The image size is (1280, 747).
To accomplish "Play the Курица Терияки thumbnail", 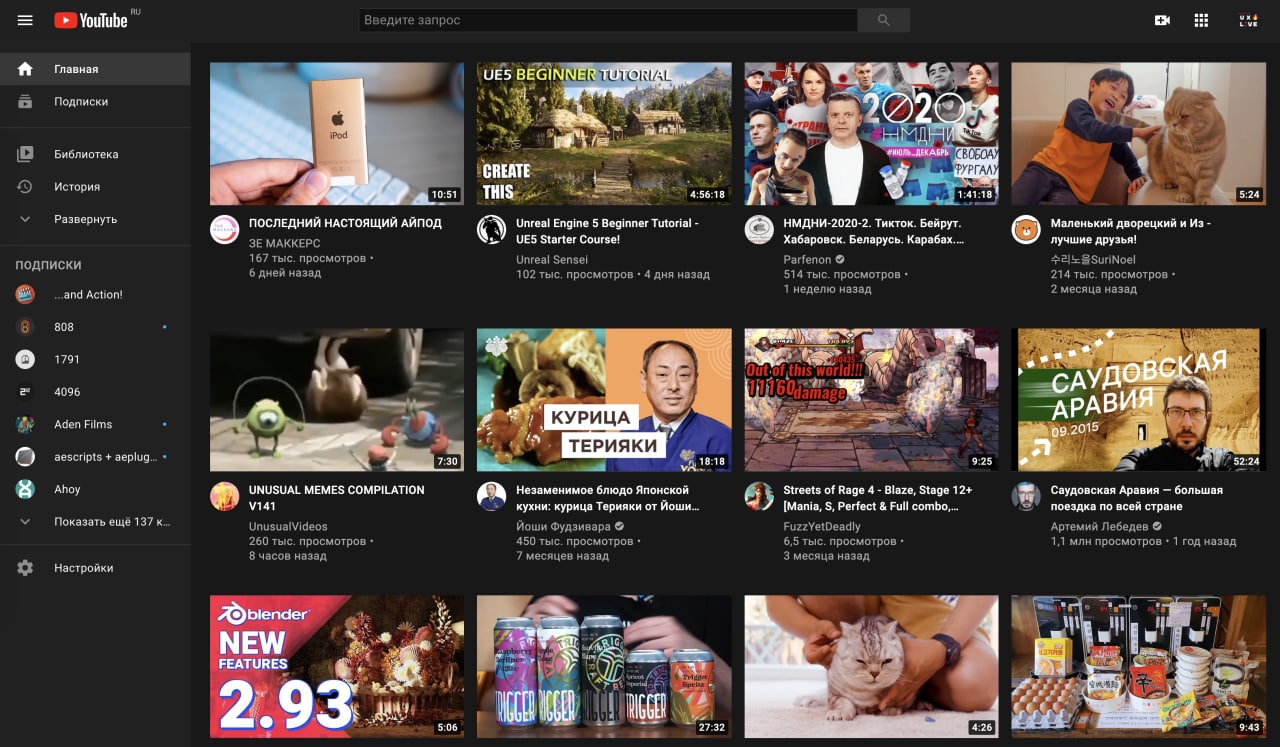I will (604, 400).
